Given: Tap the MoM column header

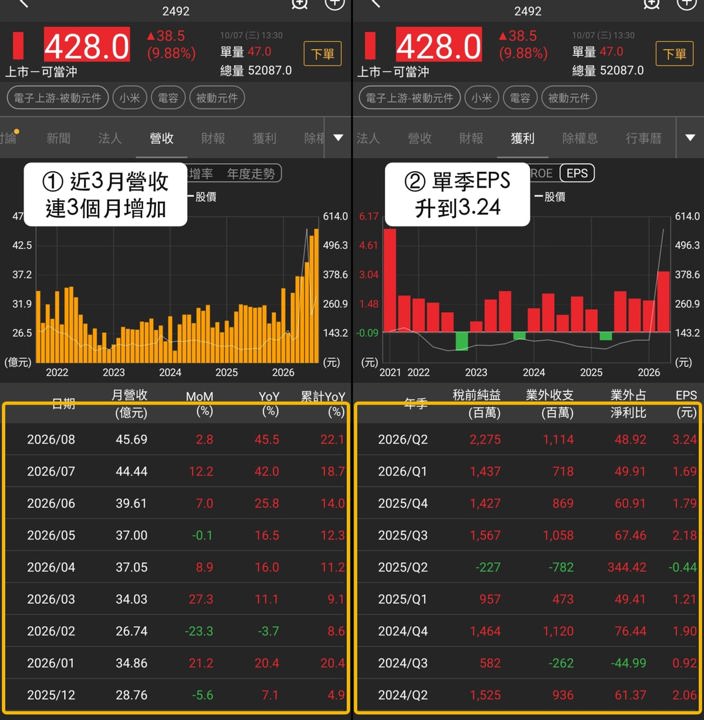Looking at the screenshot, I should pos(200,403).
